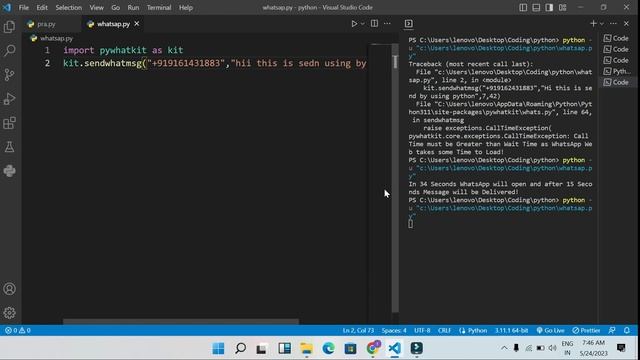Create a new terminal with plus icon
Screen dimensions: 640x360
593,24
